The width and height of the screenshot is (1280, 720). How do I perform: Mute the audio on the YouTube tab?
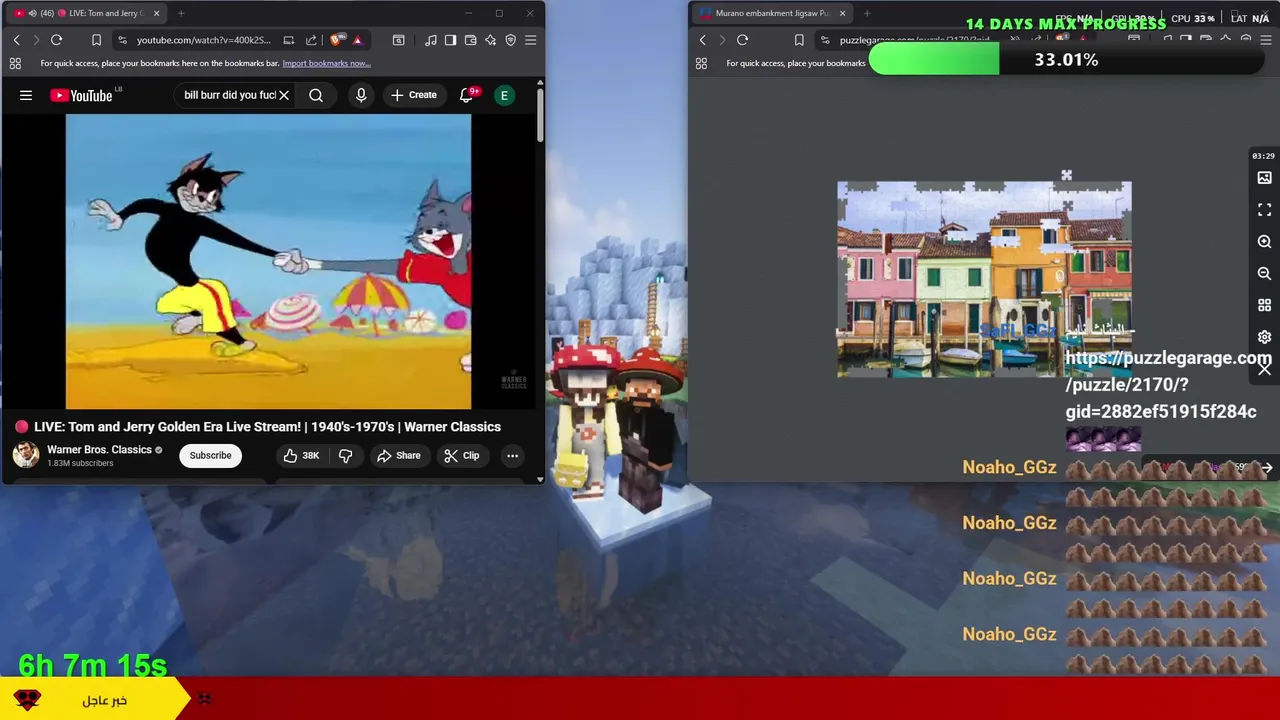point(32,13)
